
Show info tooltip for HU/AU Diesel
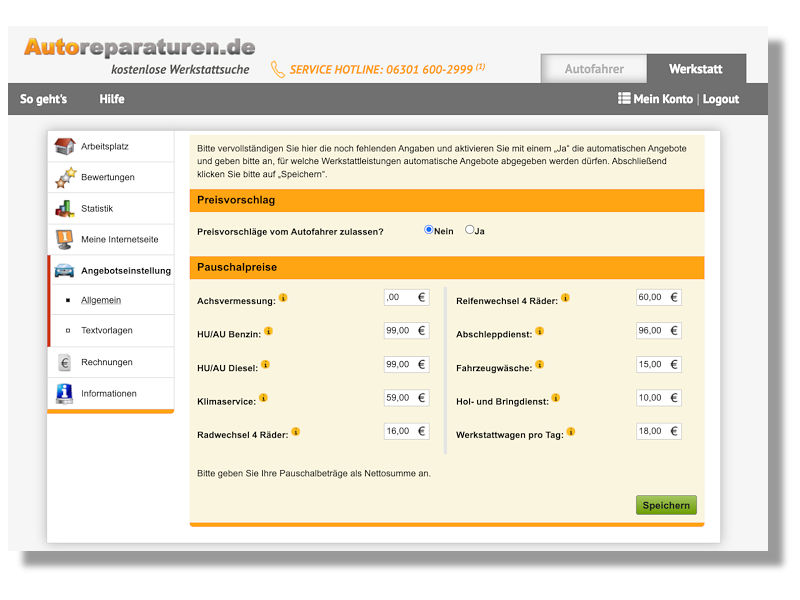[x=265, y=364]
